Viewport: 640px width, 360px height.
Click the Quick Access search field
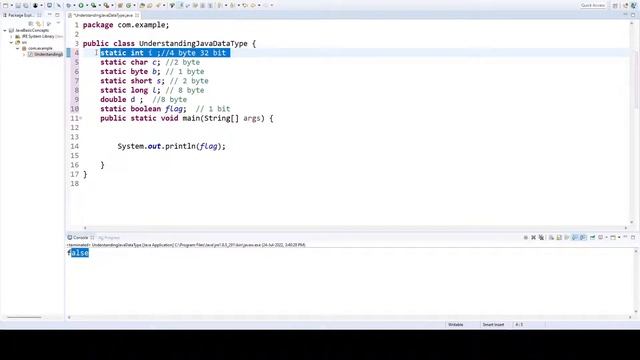[593, 5]
